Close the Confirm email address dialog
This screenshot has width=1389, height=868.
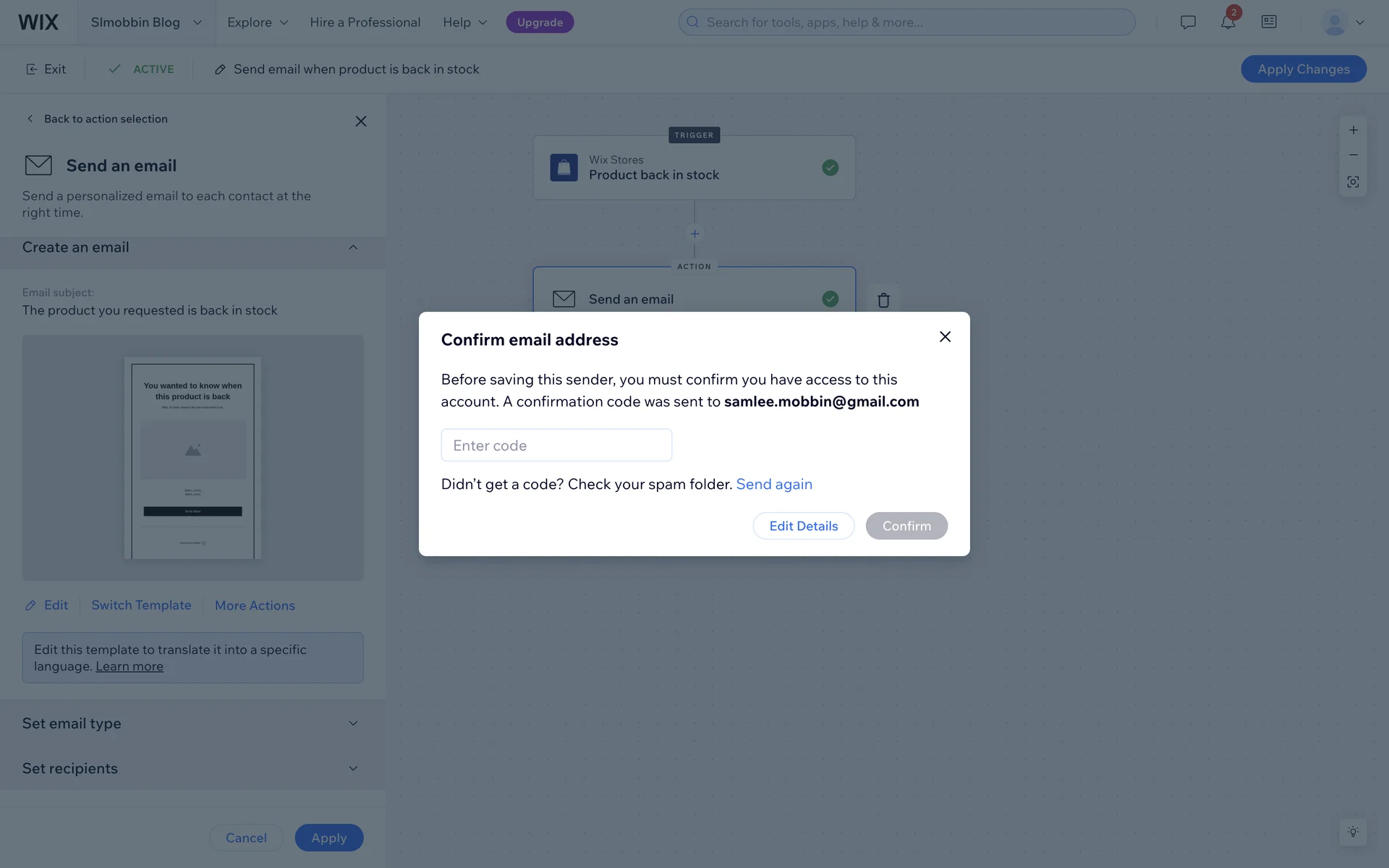(945, 337)
